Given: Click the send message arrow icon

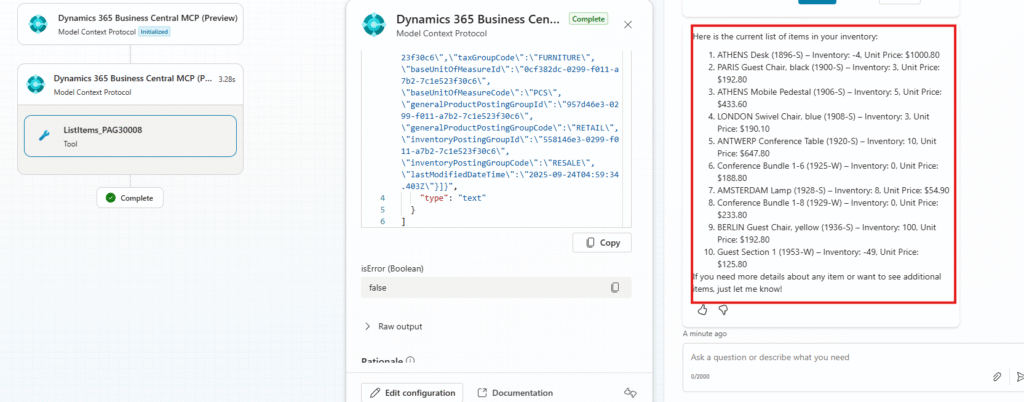Looking at the screenshot, I should tap(1019, 376).
